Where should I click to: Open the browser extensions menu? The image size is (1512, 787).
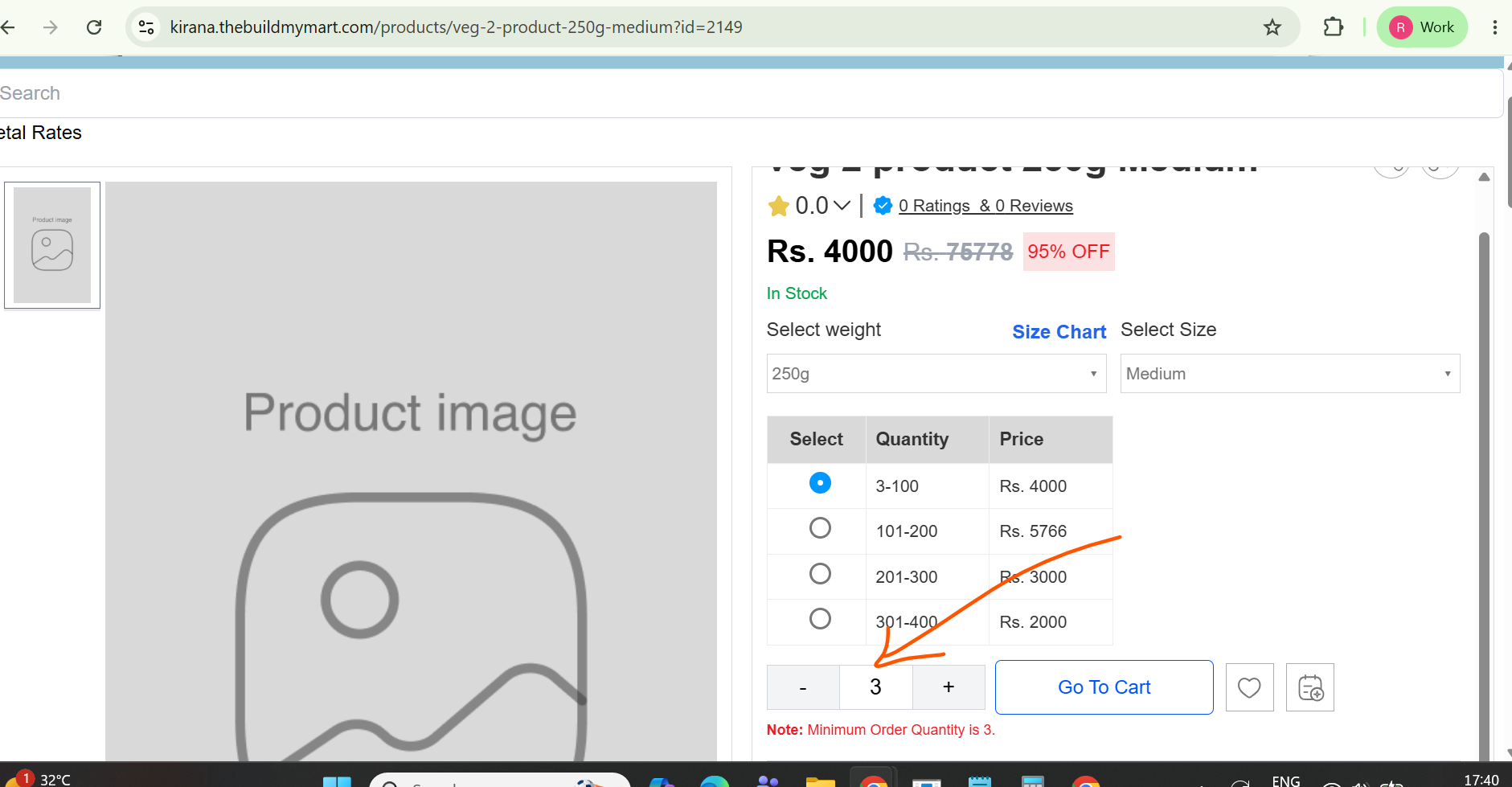(1334, 27)
